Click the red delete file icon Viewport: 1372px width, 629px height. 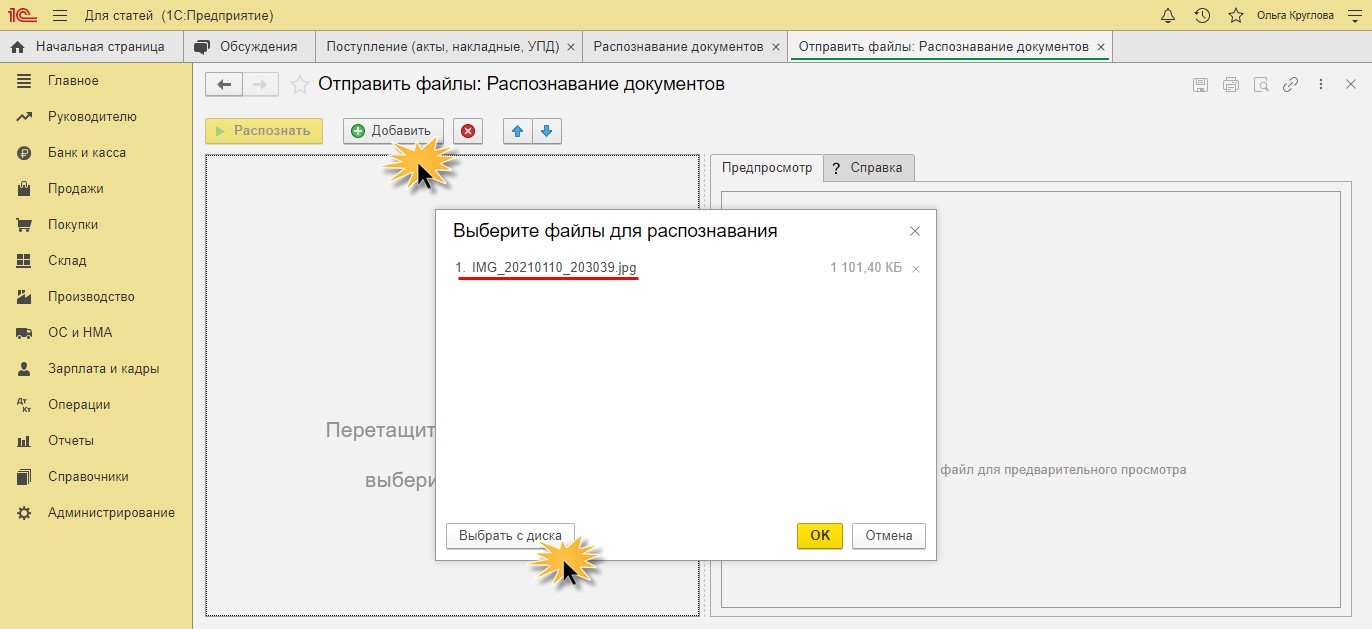point(468,131)
